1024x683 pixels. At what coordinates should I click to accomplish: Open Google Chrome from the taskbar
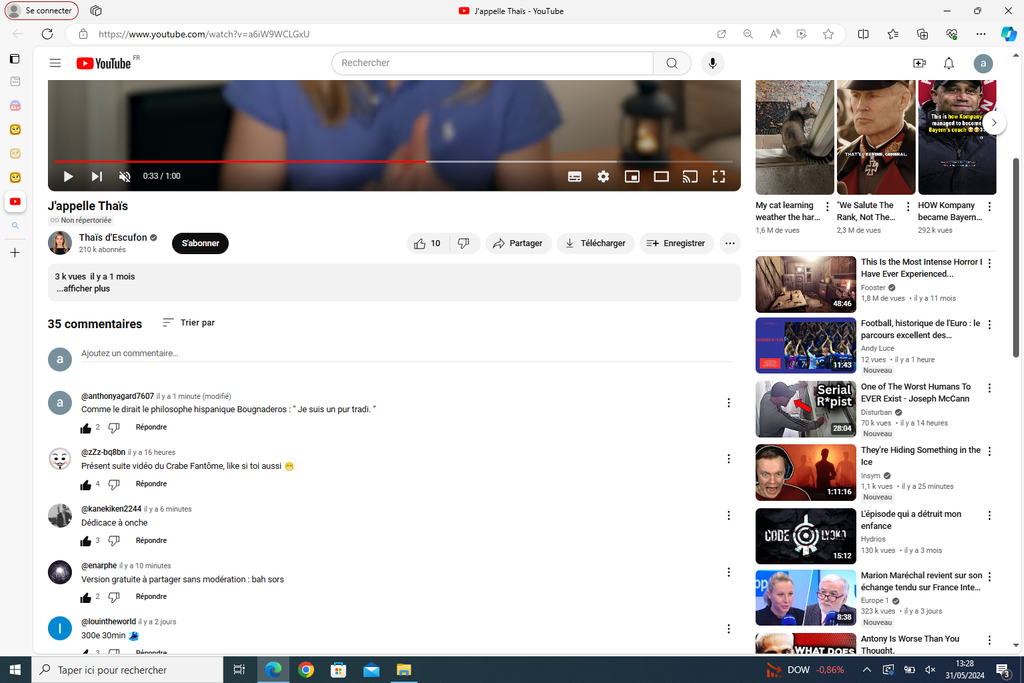306,669
